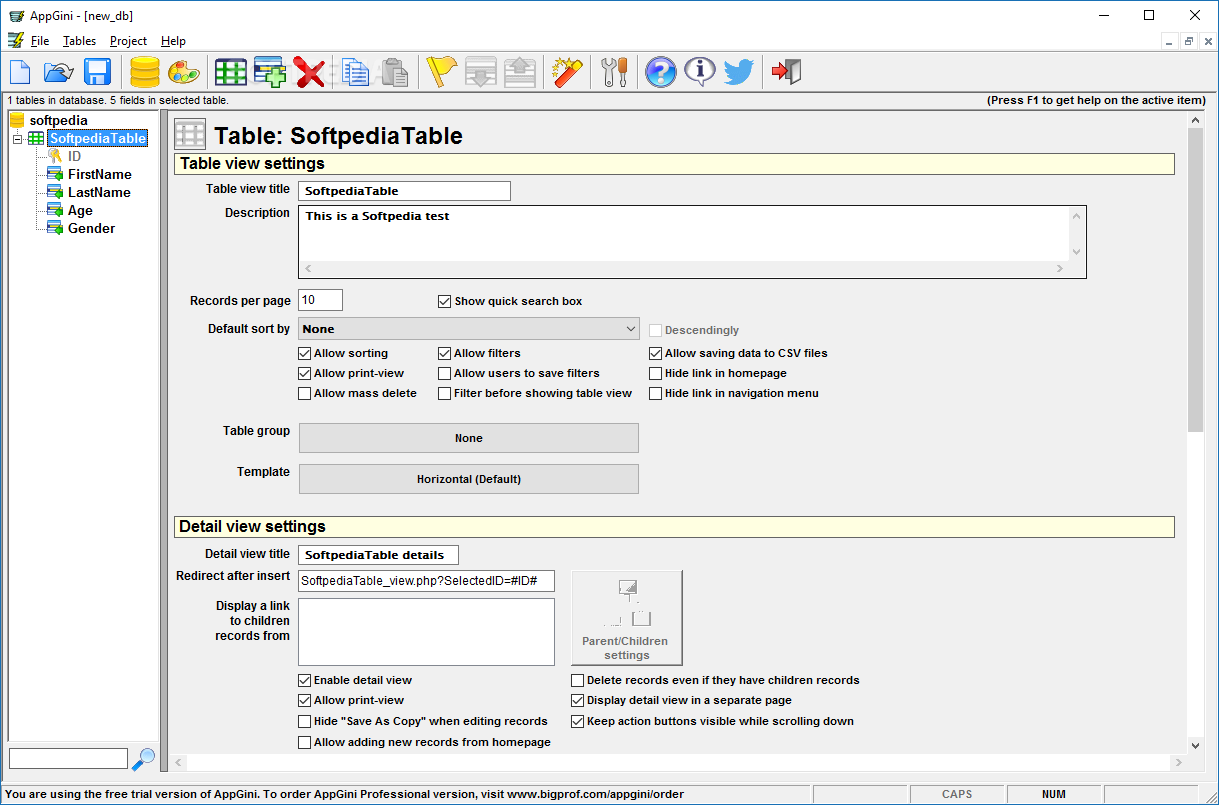The width and height of the screenshot is (1219, 805).
Task: Click the info speech bubble icon
Action: (x=700, y=72)
